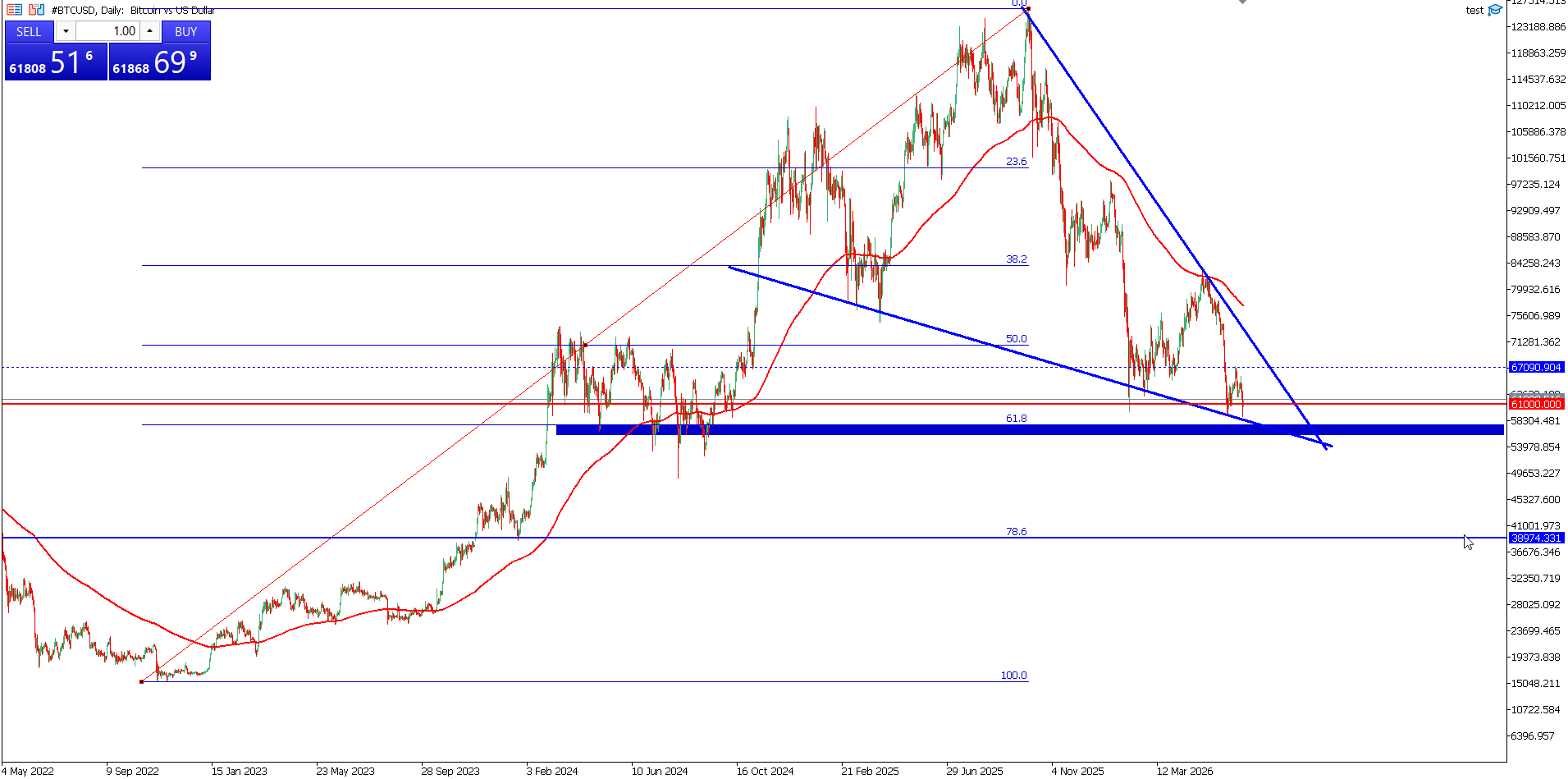
Task: Click the 6396.957 price scale value
Action: tap(1533, 736)
